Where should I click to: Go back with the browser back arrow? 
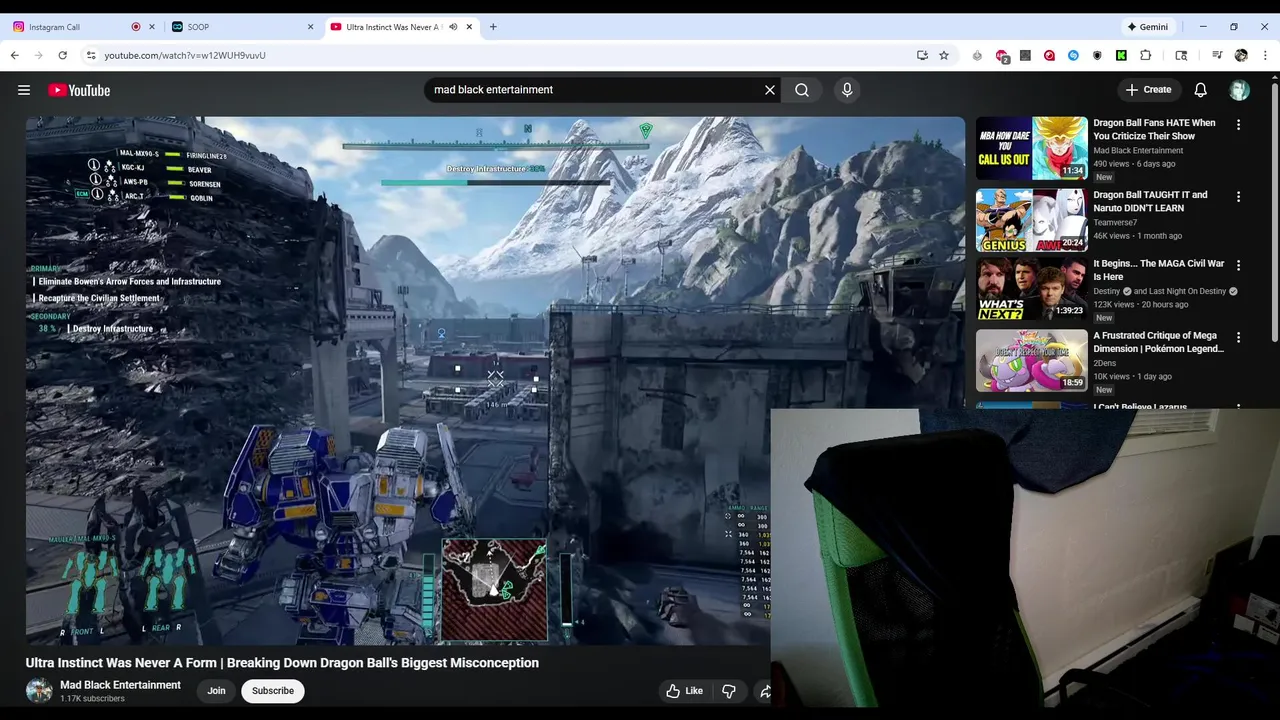[15, 55]
